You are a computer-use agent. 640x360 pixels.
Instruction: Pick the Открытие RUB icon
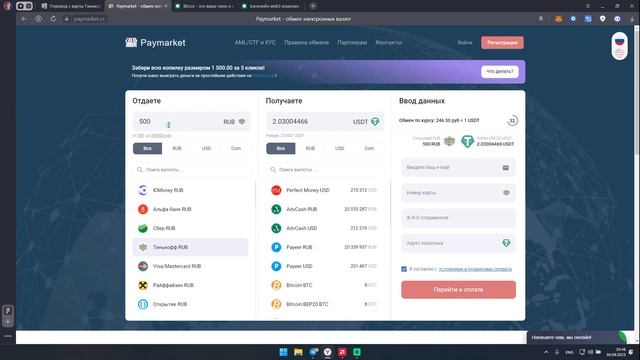tap(143, 304)
